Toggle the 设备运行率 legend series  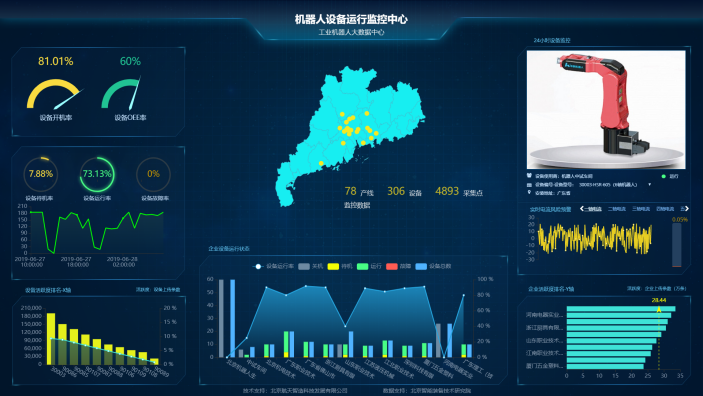tap(273, 266)
